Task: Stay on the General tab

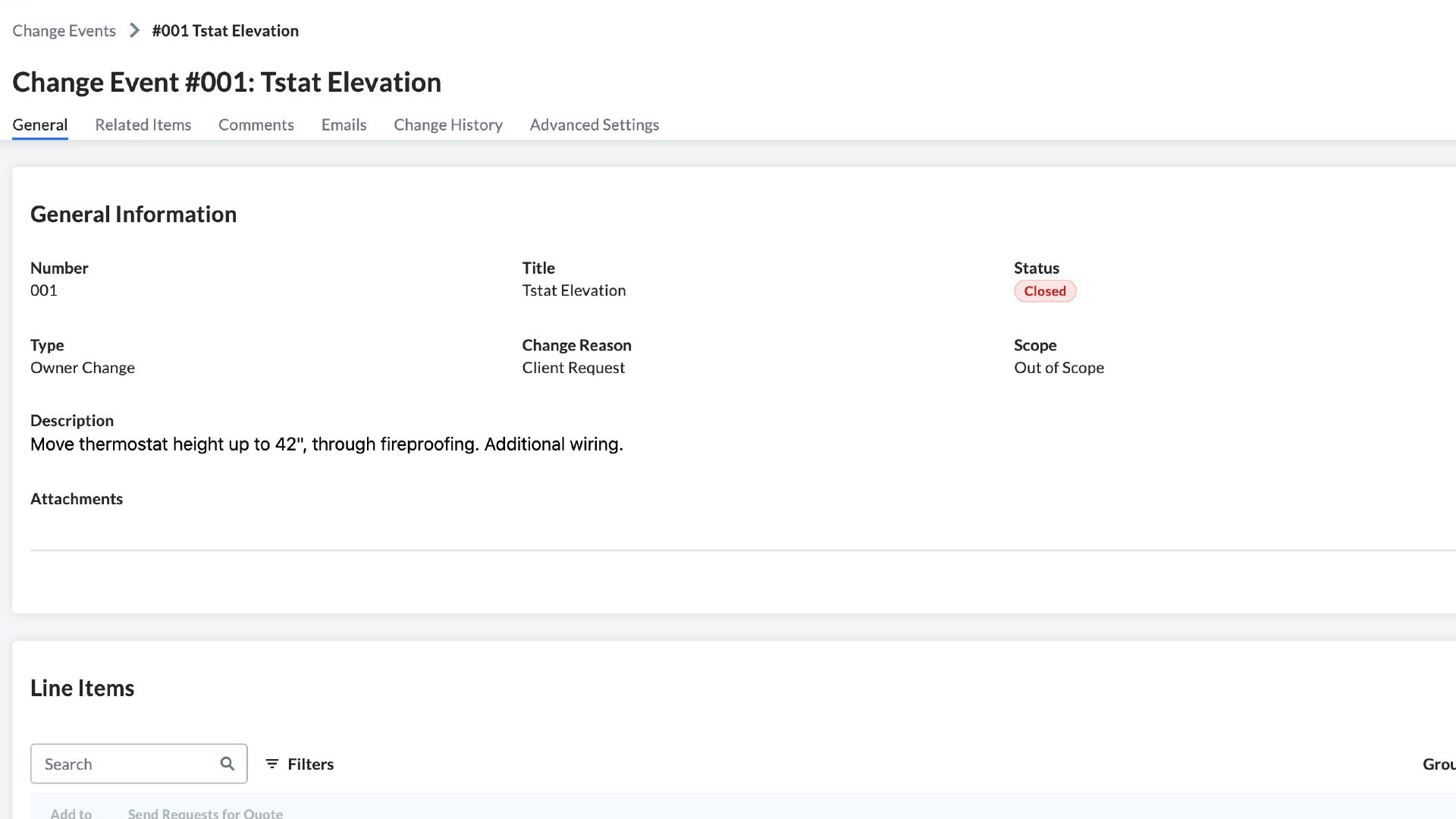Action: click(x=39, y=124)
